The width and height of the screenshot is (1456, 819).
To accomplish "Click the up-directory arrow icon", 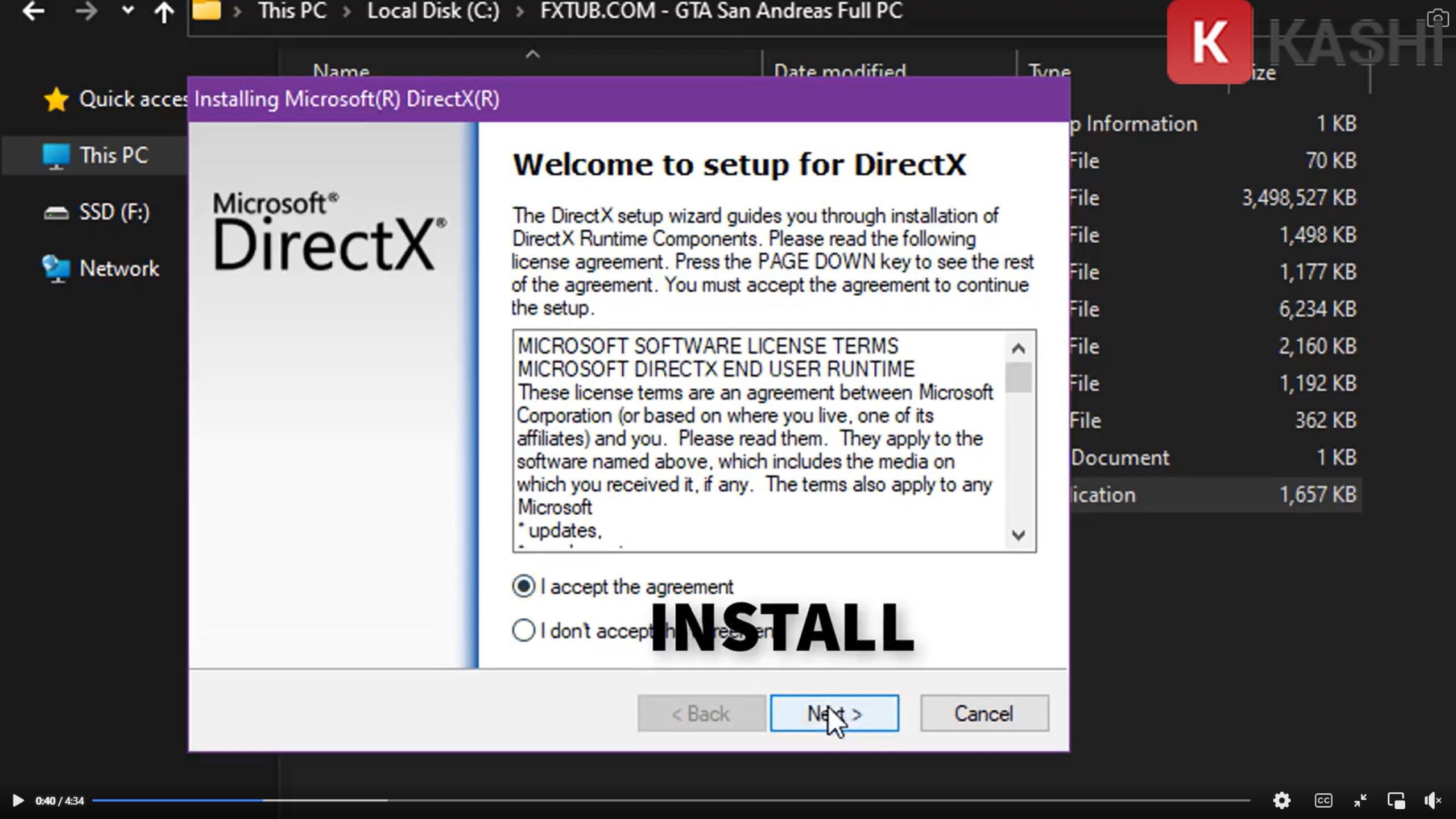I will click(164, 12).
